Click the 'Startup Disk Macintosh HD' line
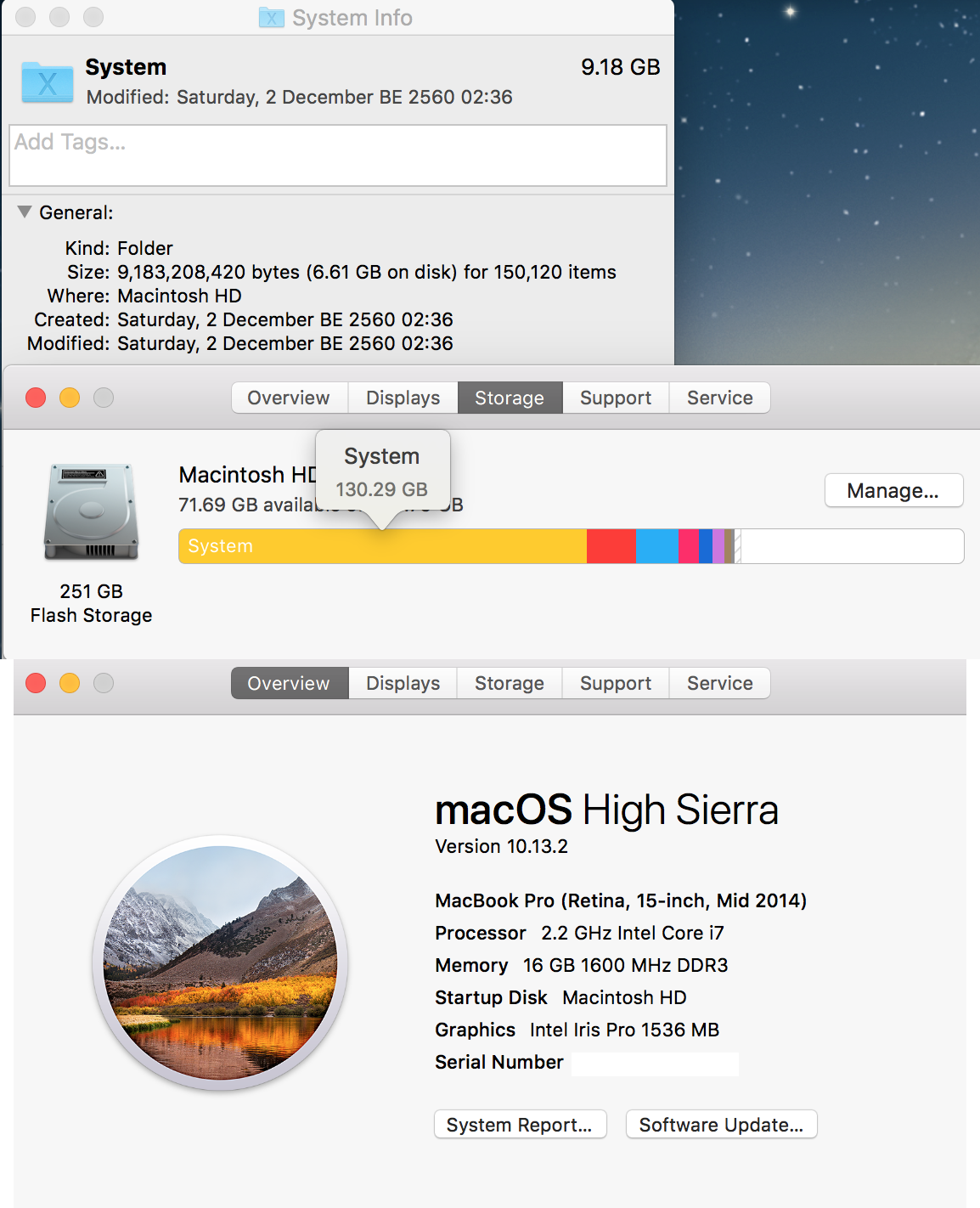 coord(560,997)
